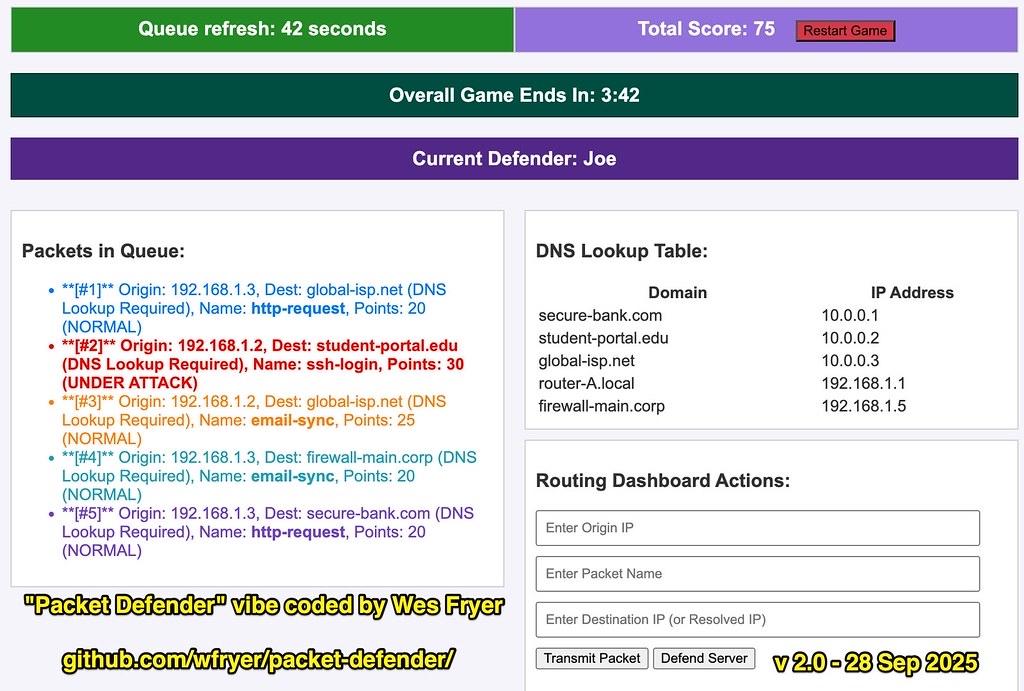Click the Defend Server button
This screenshot has width=1024, height=691.
coord(704,658)
